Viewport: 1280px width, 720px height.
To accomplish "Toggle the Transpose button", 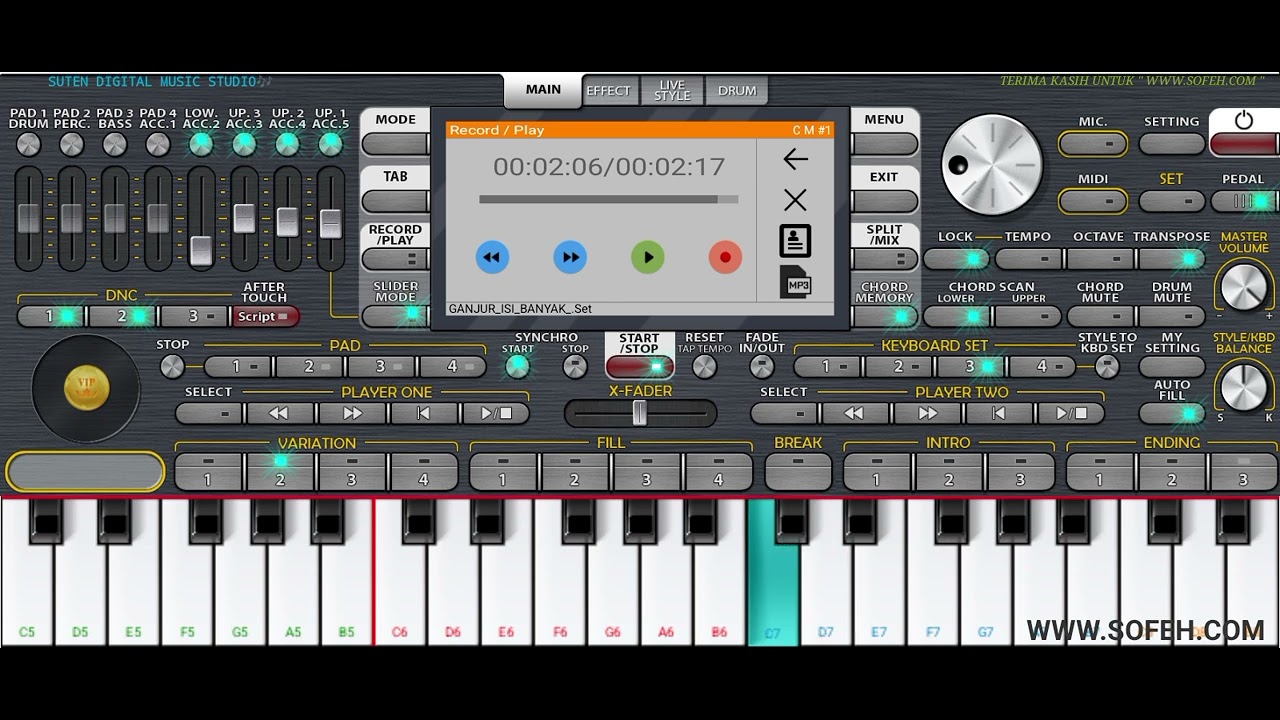I will coord(1172,259).
